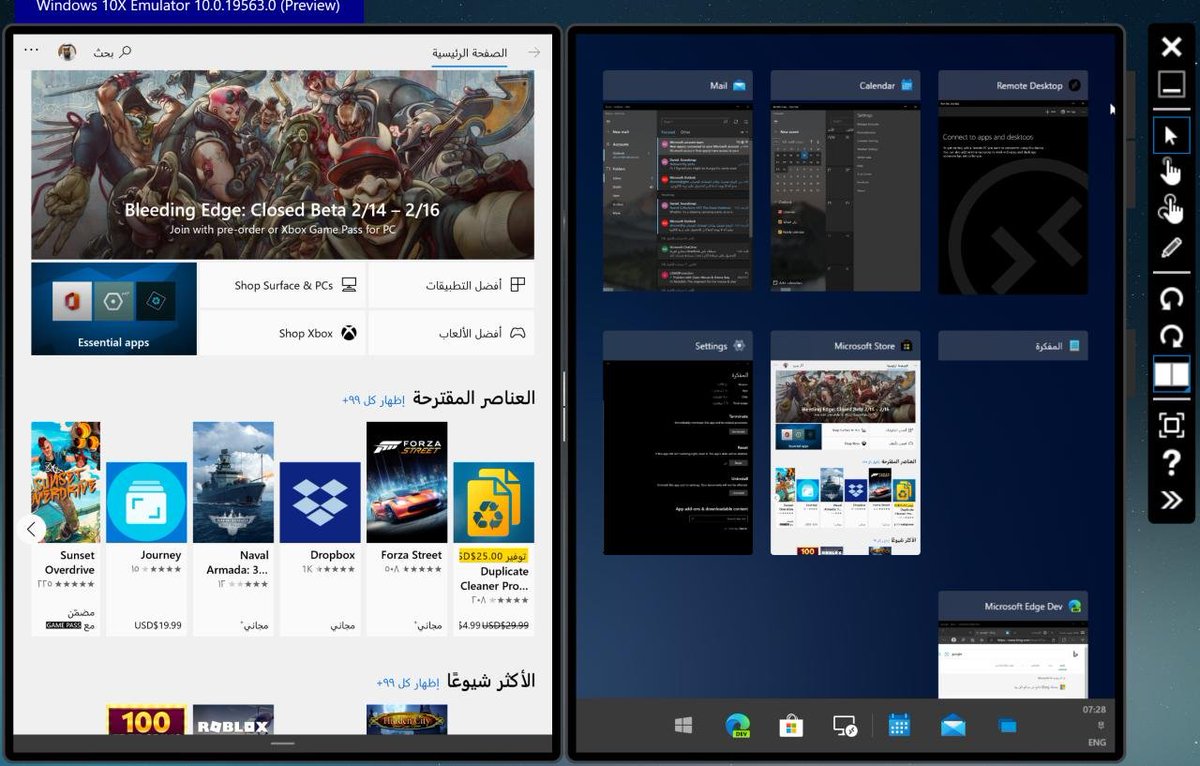Click the ENG language indicator
1200x766 pixels.
coord(1096,743)
